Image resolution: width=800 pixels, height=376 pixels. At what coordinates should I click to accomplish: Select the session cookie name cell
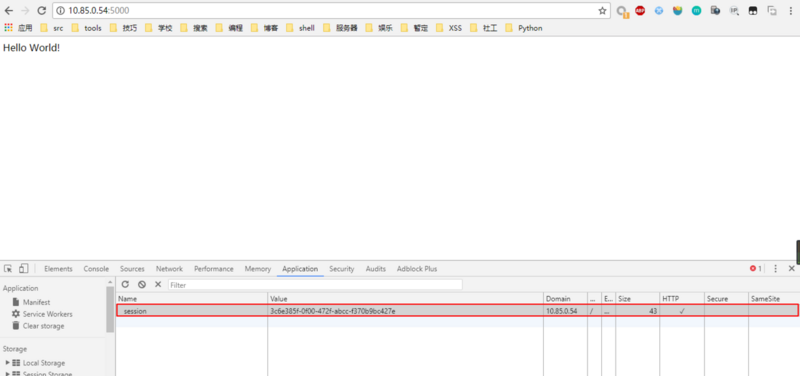[192, 311]
